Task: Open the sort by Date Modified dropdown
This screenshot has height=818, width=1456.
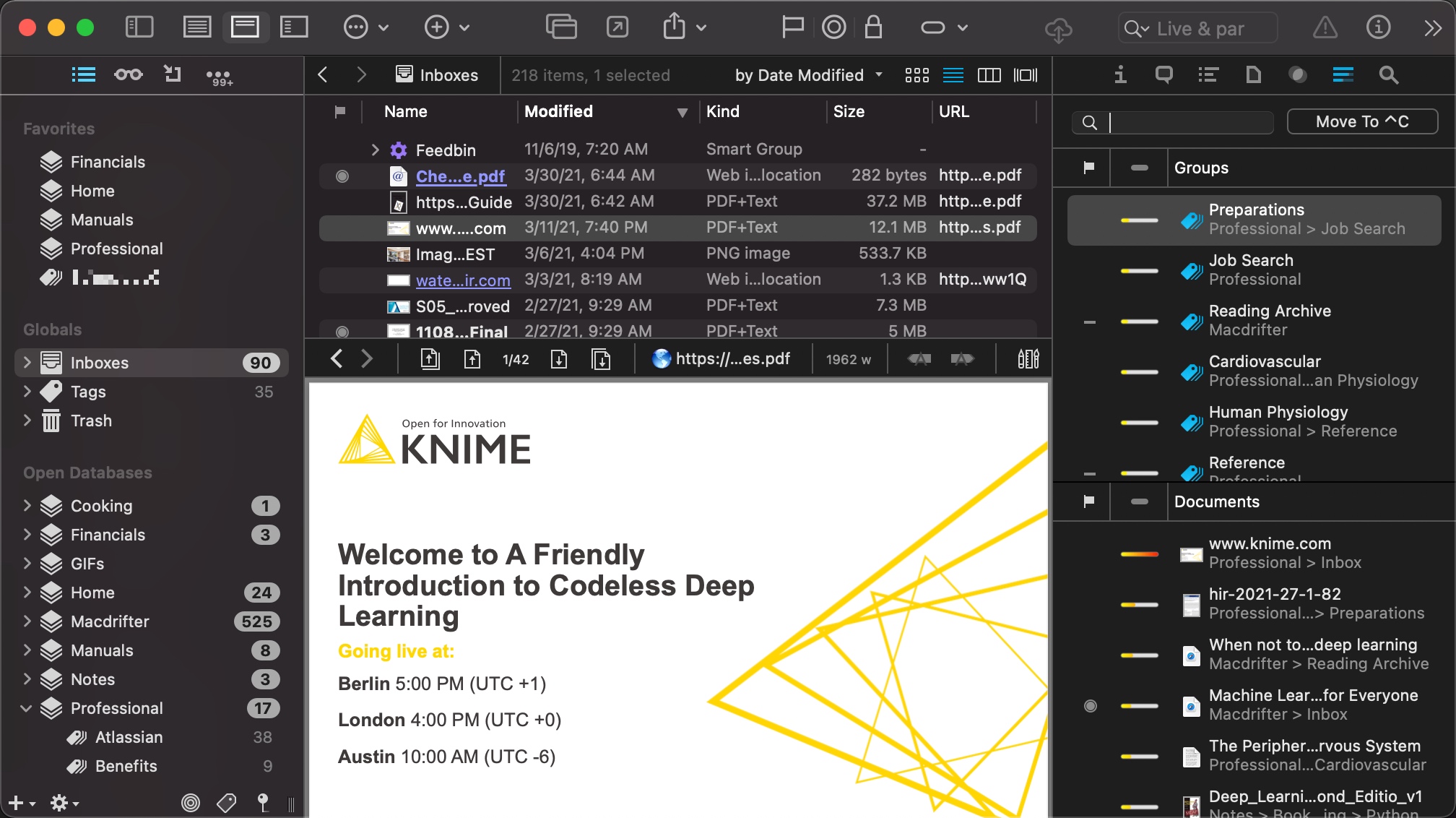Action: 808,75
